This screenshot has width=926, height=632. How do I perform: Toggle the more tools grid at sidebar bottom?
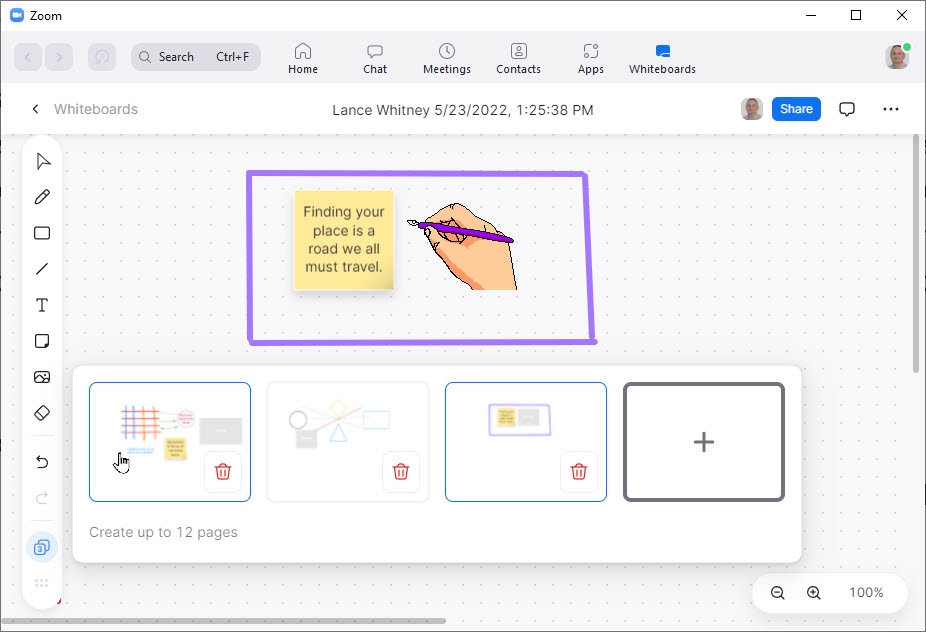42,583
